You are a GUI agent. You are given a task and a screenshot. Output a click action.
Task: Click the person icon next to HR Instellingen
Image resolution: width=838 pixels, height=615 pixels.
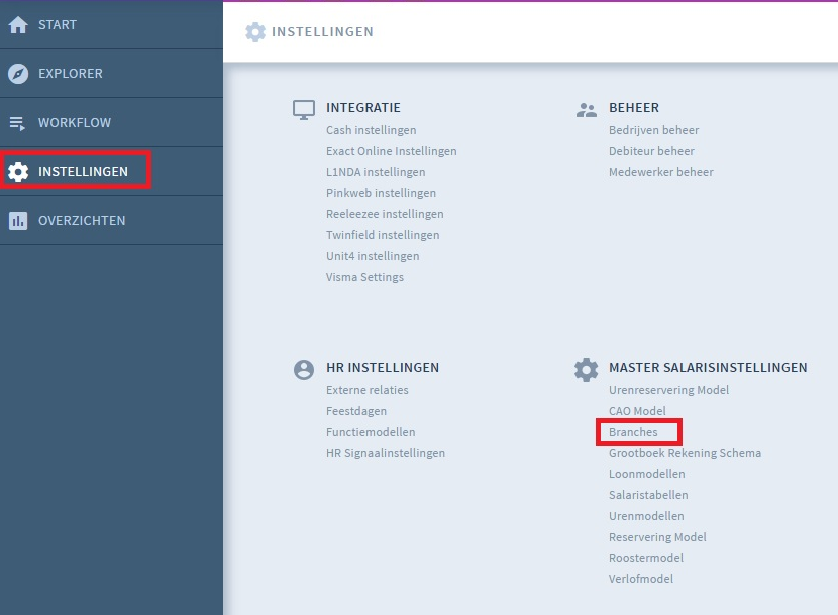point(304,369)
